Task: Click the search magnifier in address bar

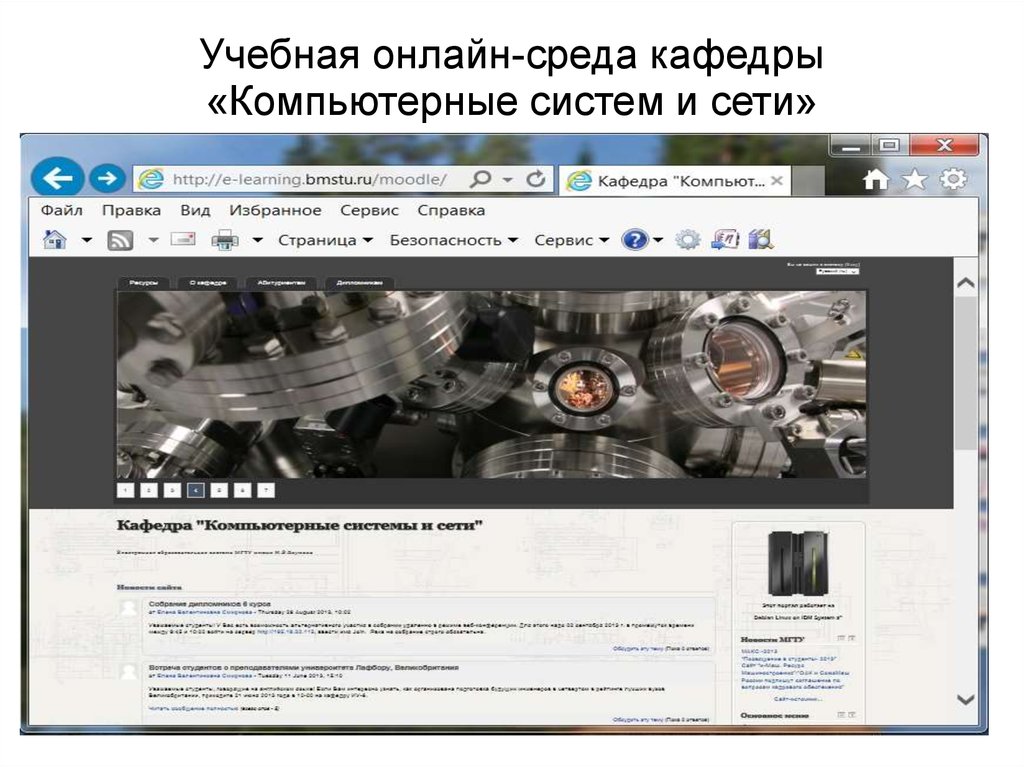Action: tap(482, 179)
